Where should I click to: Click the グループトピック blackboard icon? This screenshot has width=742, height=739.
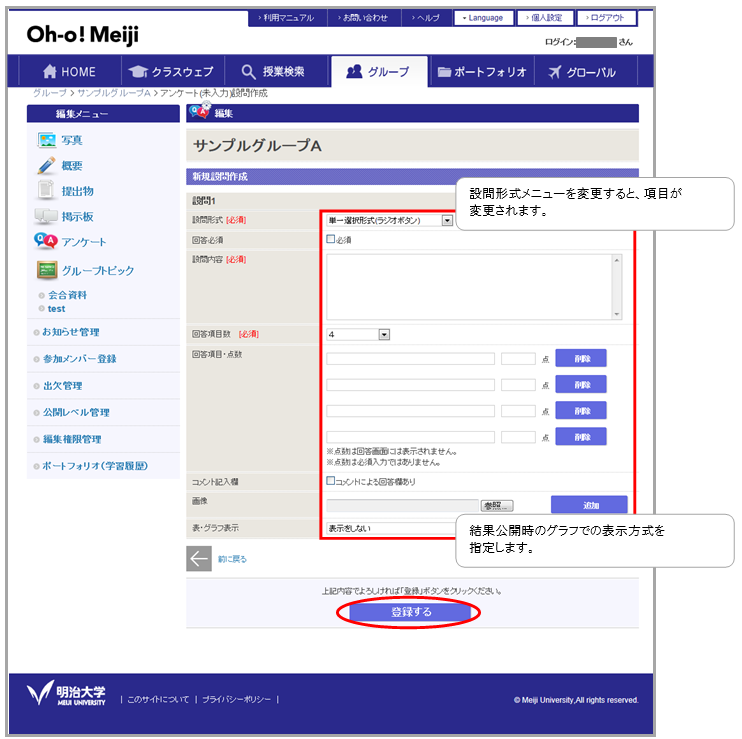pyautogui.click(x=47, y=270)
